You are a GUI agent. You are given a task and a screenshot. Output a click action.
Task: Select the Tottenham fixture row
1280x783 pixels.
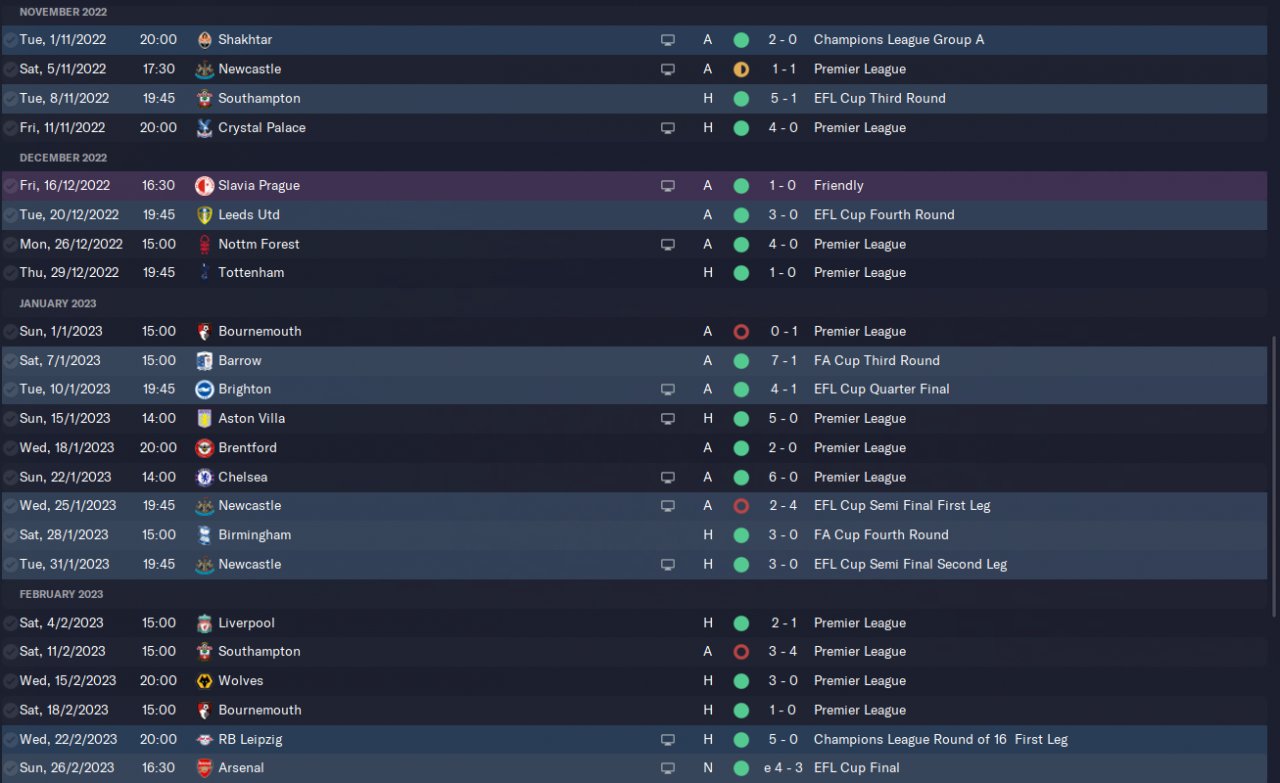click(450, 273)
